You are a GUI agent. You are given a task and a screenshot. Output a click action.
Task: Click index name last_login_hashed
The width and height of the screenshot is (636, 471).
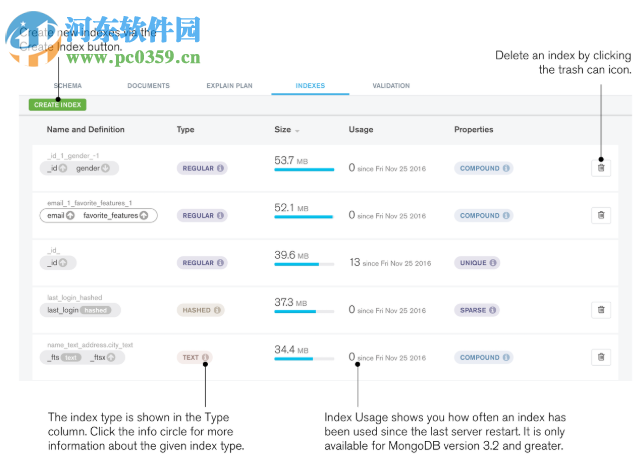[75, 297]
